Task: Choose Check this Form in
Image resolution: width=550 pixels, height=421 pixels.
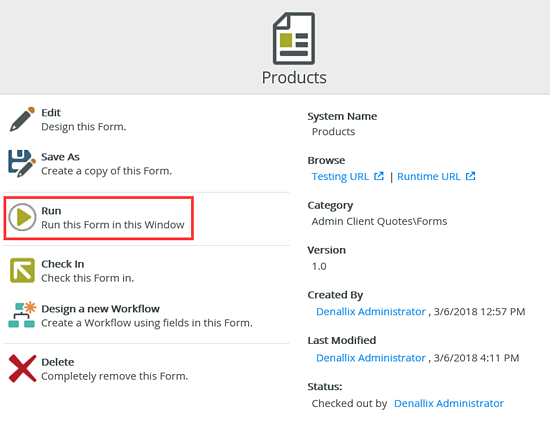Action: coord(87,278)
